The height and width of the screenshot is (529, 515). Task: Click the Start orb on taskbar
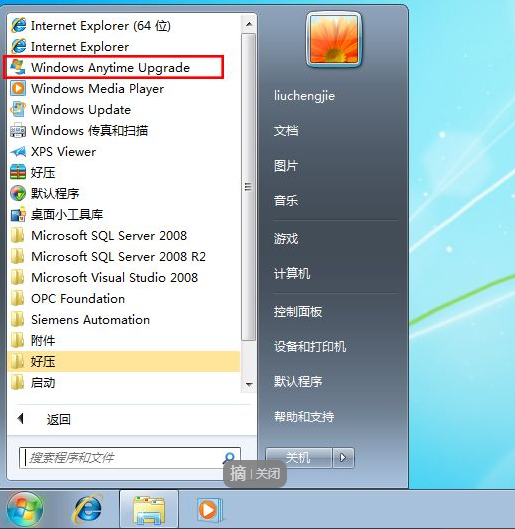tap(25, 509)
